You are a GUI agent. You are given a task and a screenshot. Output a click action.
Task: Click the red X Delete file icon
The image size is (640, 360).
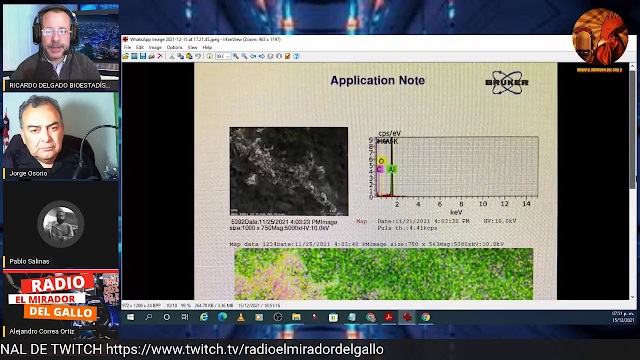click(160, 56)
